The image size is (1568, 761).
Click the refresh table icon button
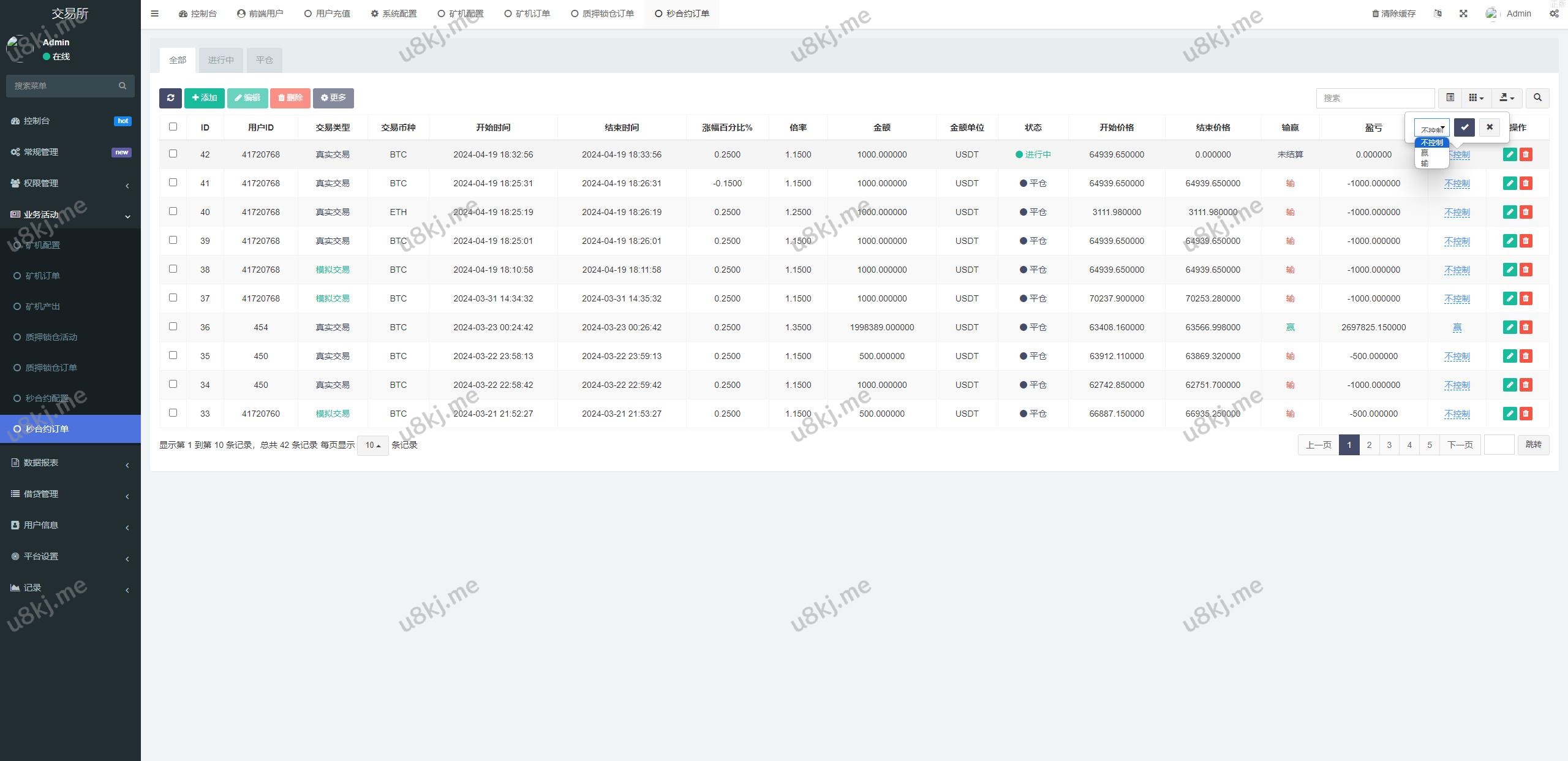point(170,98)
